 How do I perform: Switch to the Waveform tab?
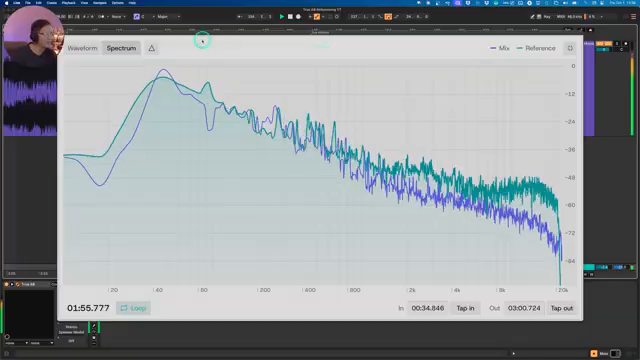82,48
